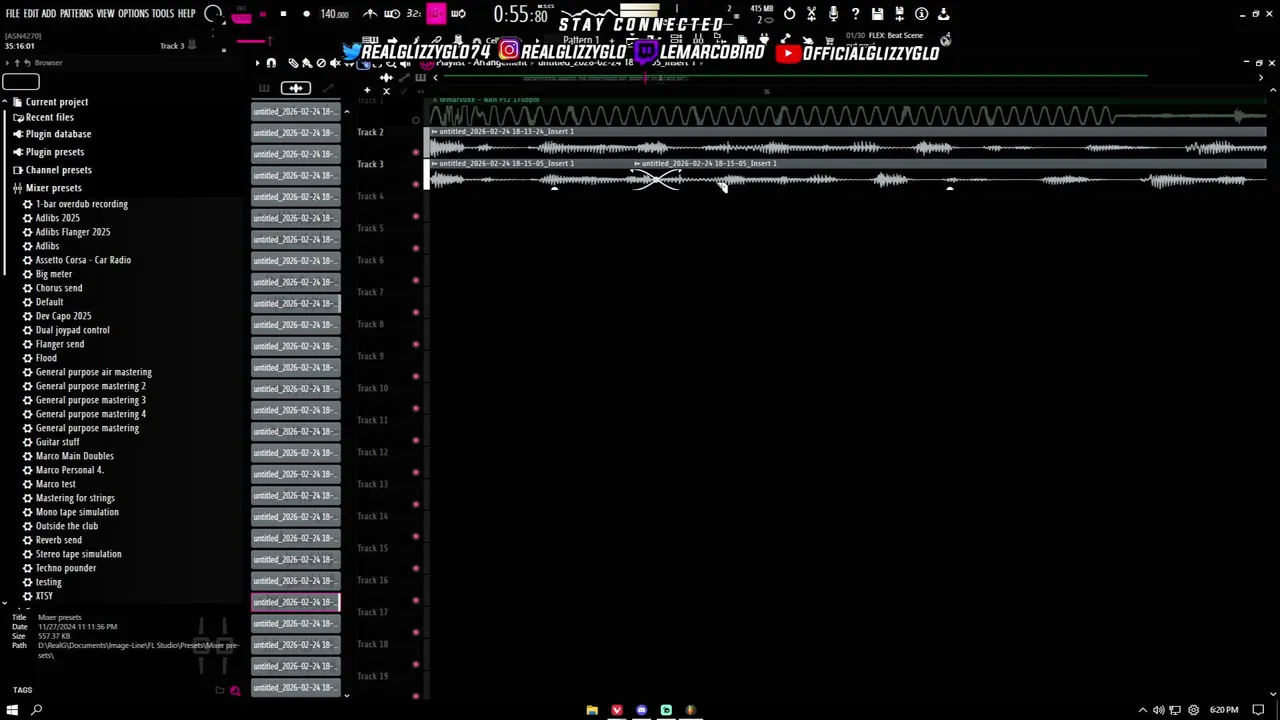Select the pink-outlined audio clip in the picker list

coord(295,602)
